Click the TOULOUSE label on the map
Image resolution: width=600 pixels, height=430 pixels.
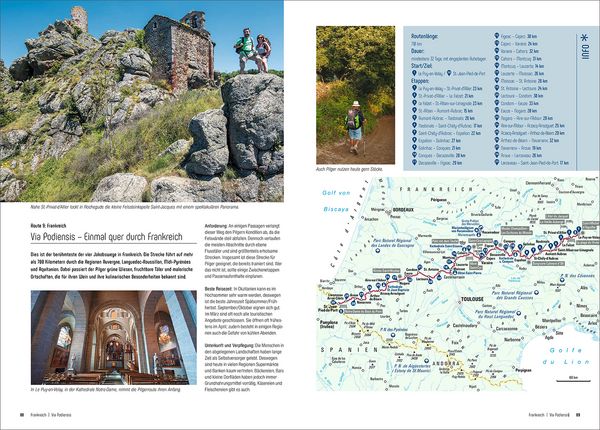pyautogui.click(x=472, y=299)
